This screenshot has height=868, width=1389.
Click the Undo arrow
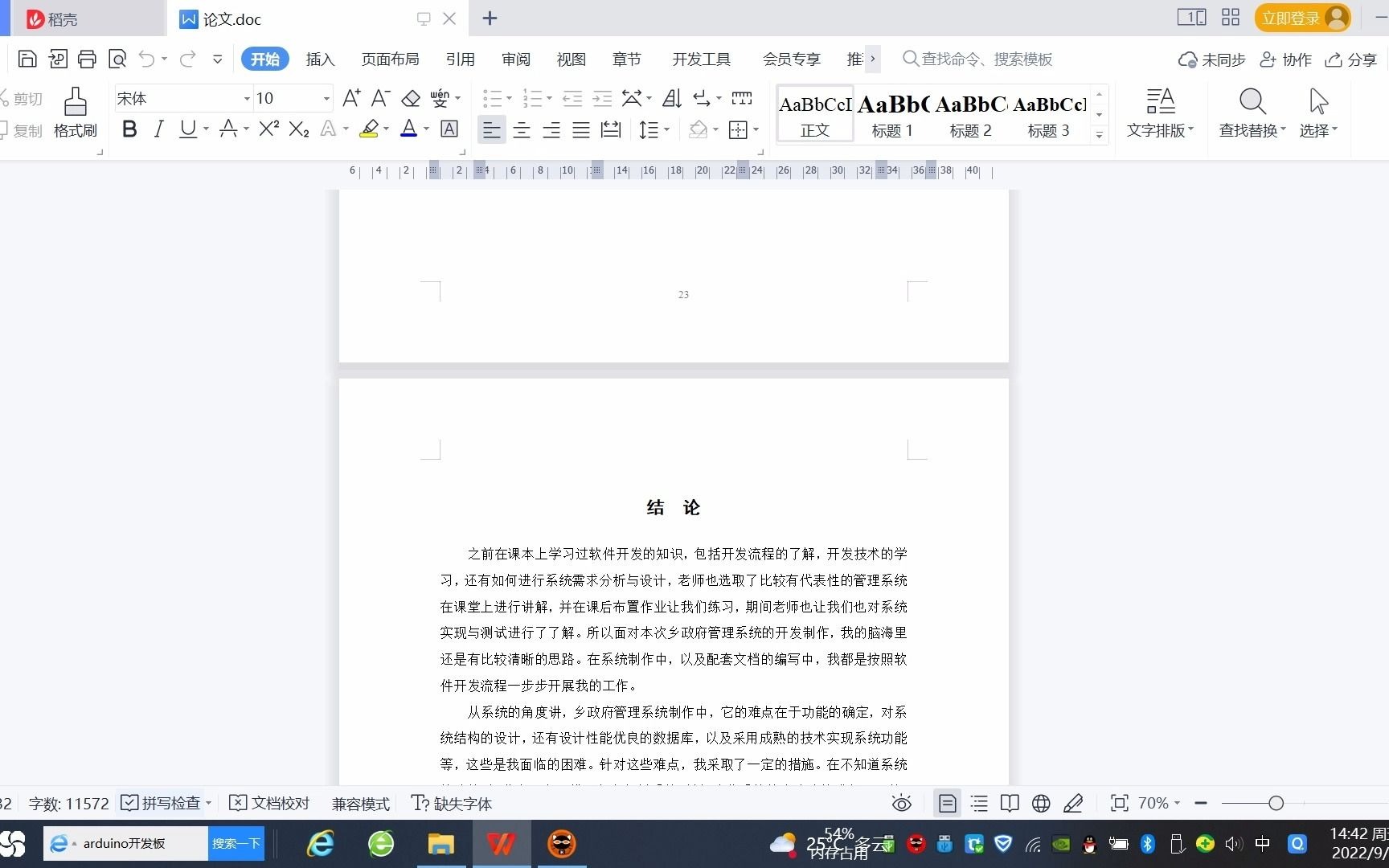(x=146, y=59)
